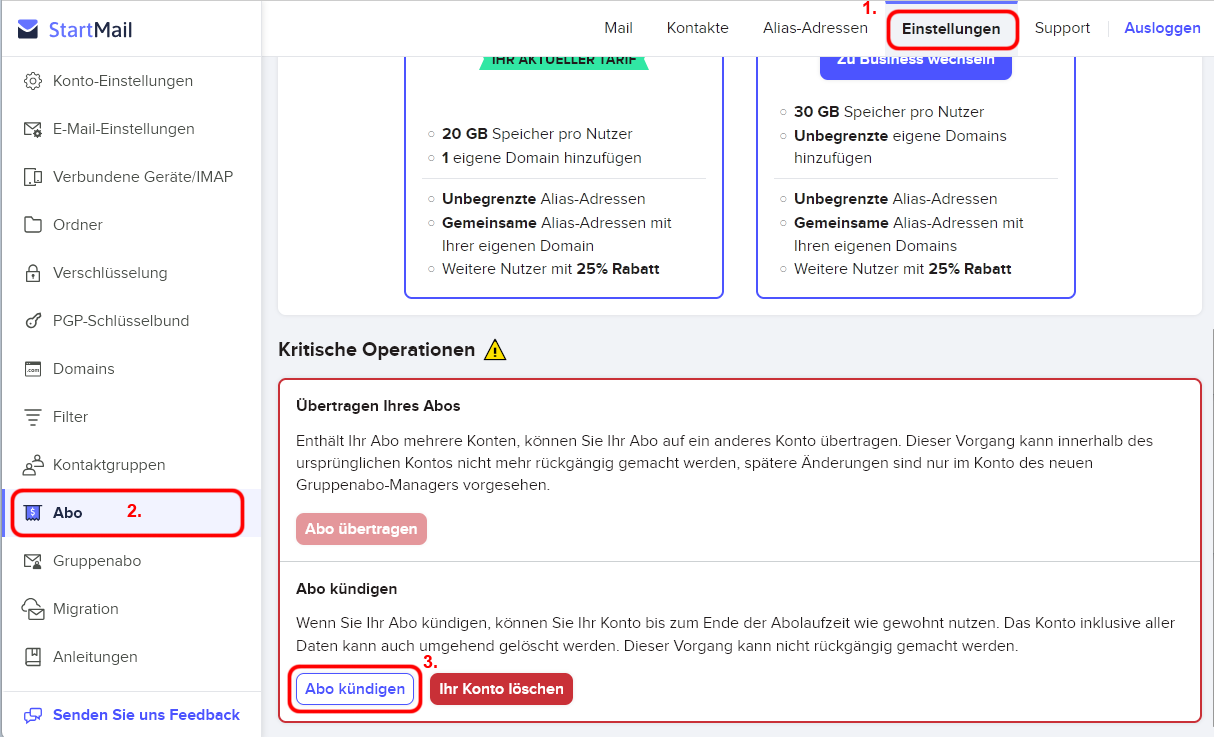The height and width of the screenshot is (737, 1214).
Task: Click the Abo übertragen button
Action: point(361,529)
